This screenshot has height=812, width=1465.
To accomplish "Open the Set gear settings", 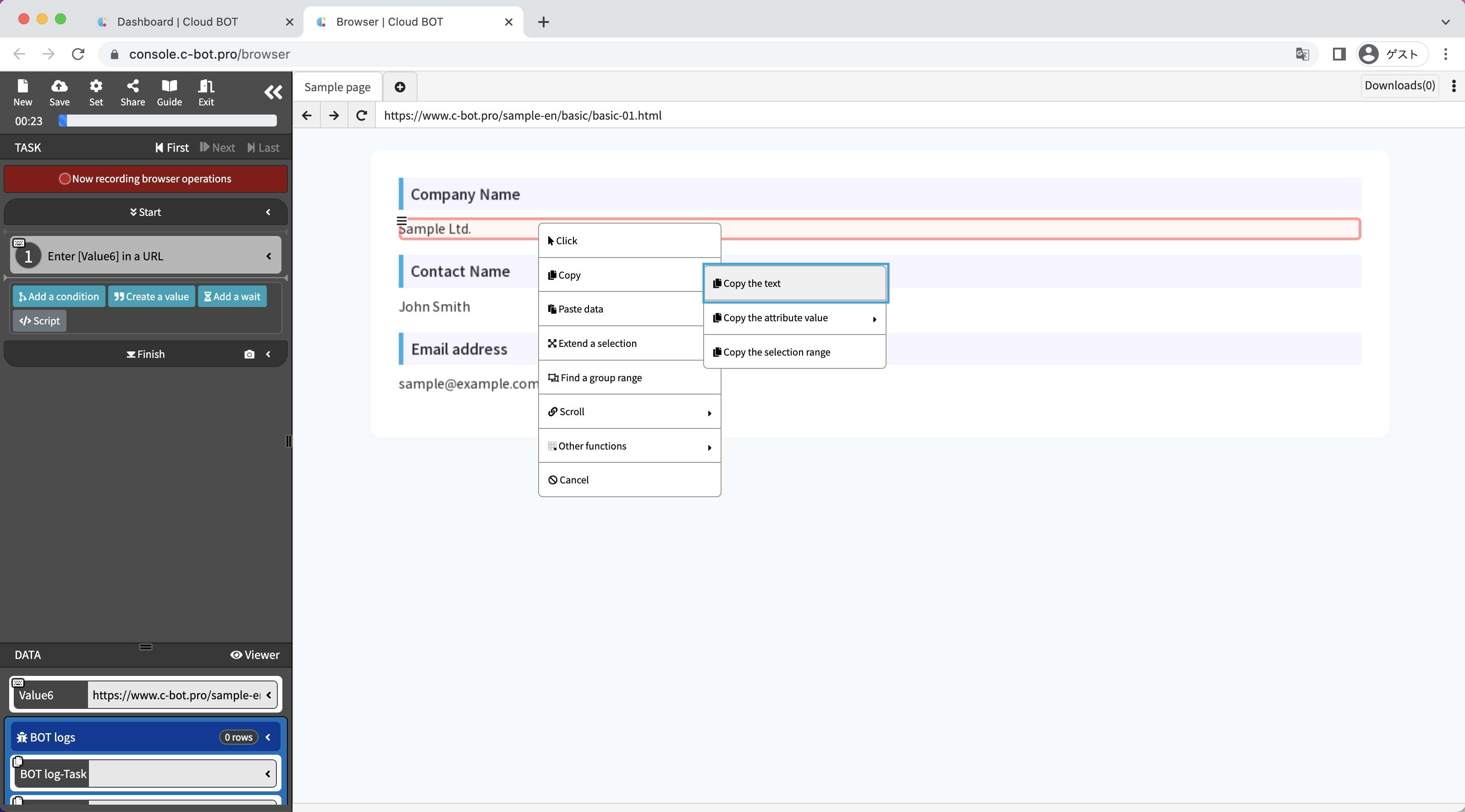I will [96, 92].
